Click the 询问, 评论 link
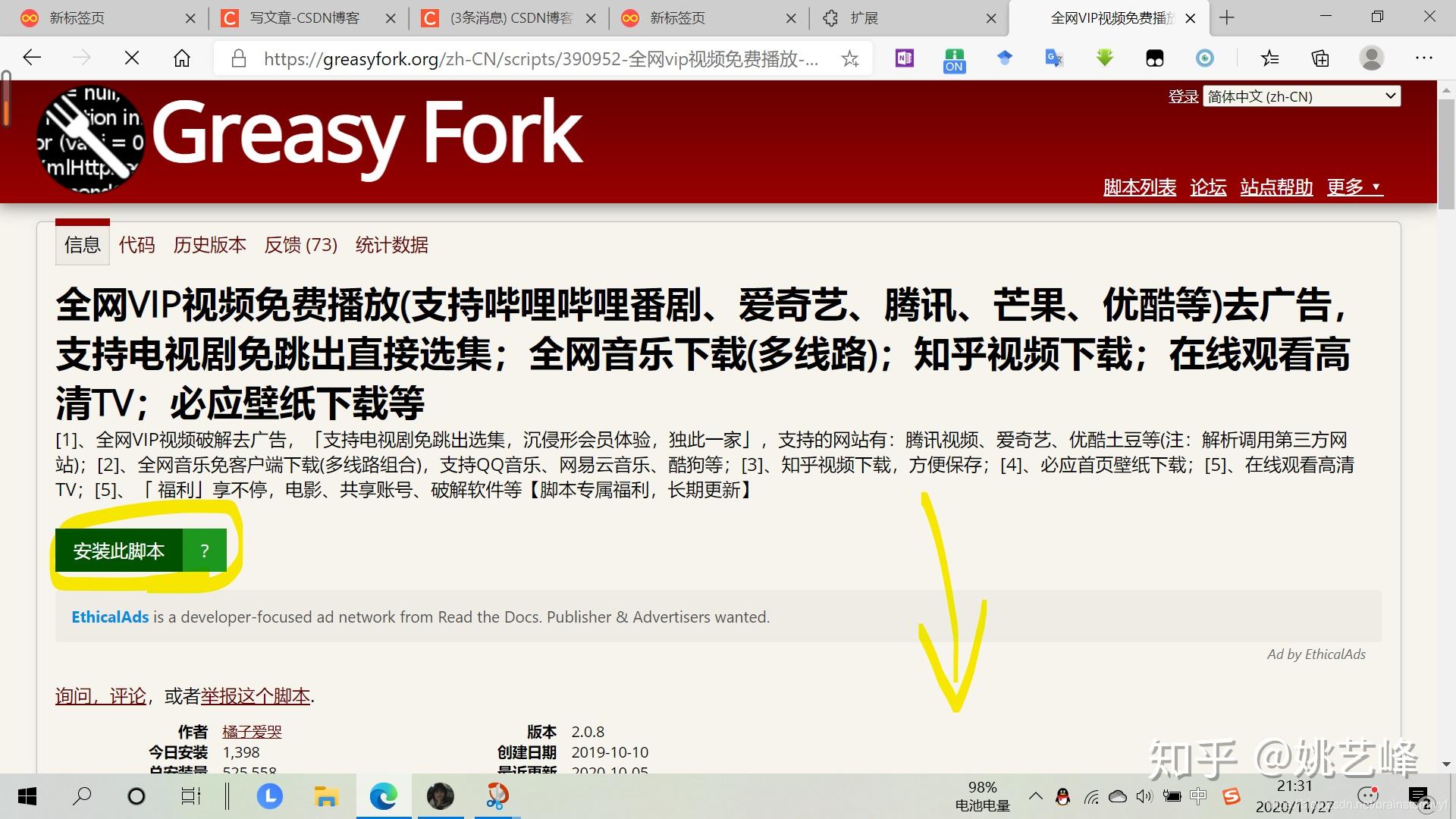 101,696
